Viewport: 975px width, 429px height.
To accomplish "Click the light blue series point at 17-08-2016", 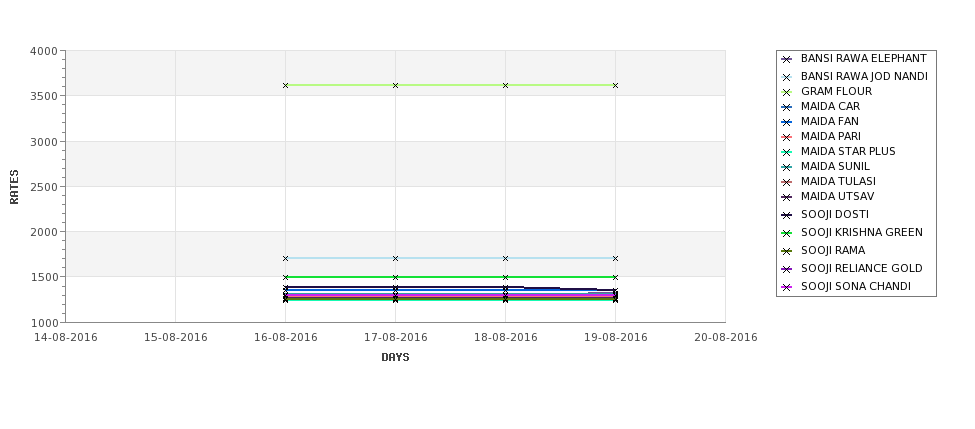I will click(395, 258).
